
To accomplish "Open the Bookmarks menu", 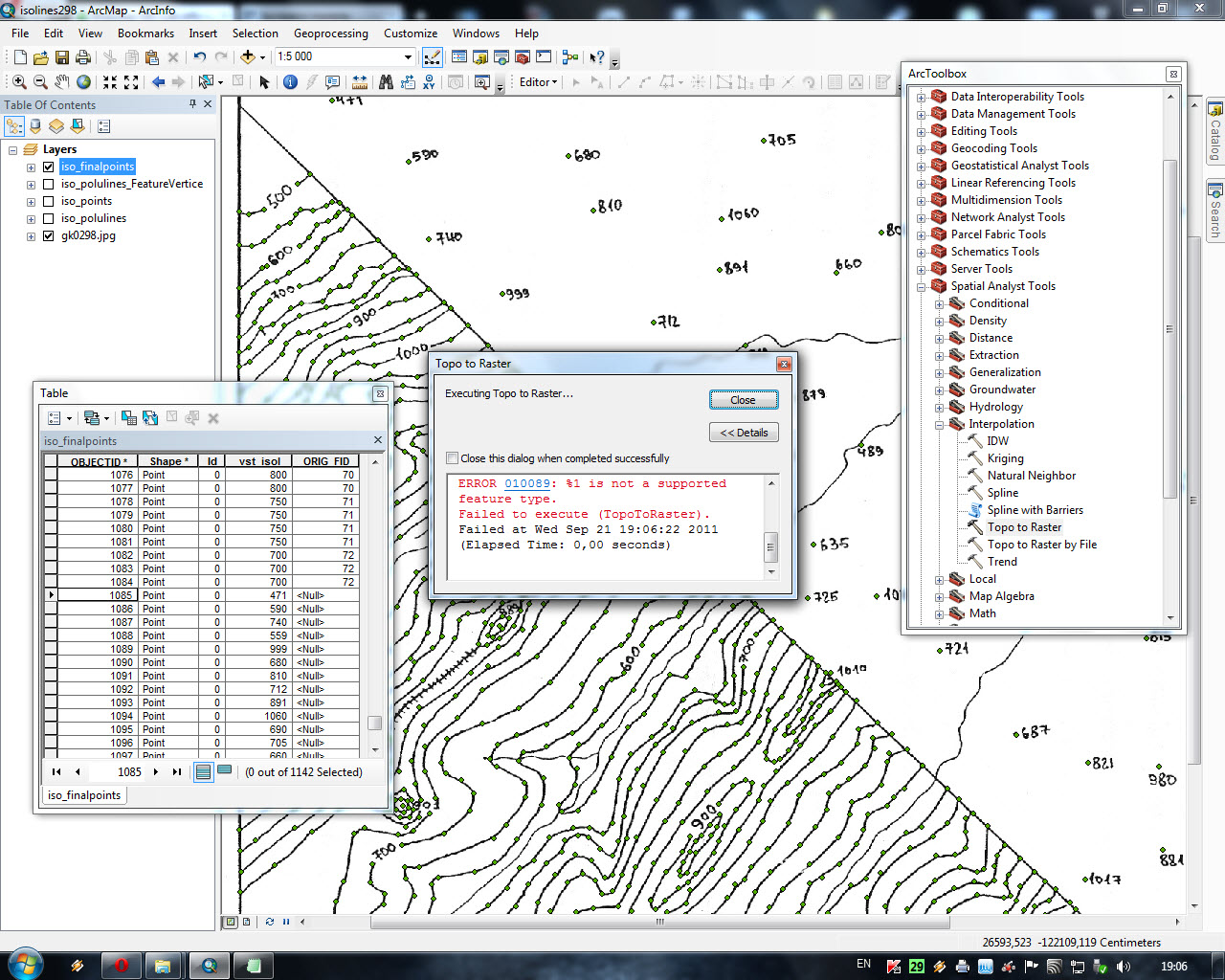I will point(145,33).
